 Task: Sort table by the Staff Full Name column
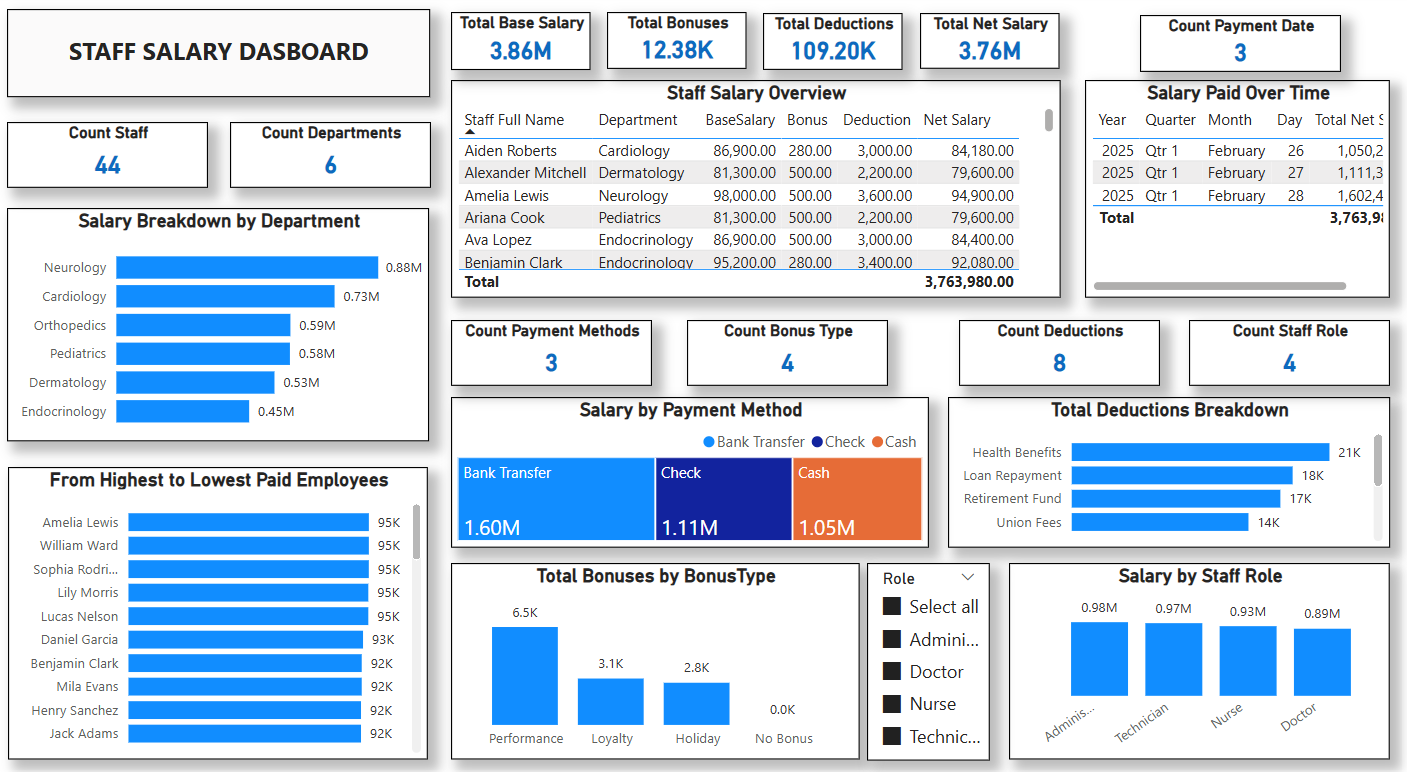click(516, 119)
